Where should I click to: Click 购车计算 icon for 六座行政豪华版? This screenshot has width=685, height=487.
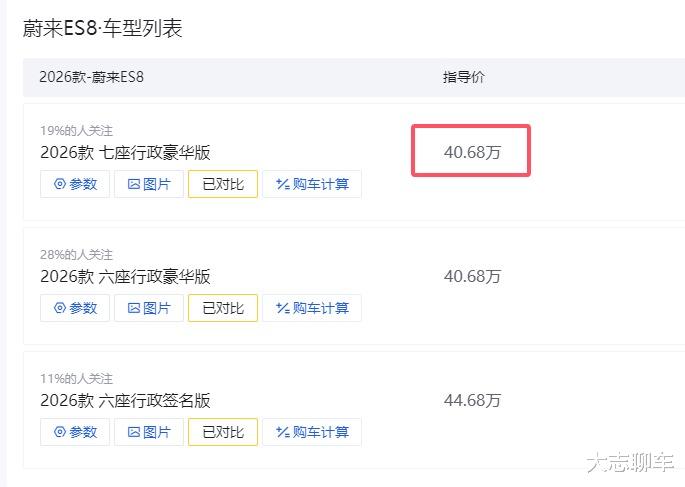tap(311, 308)
